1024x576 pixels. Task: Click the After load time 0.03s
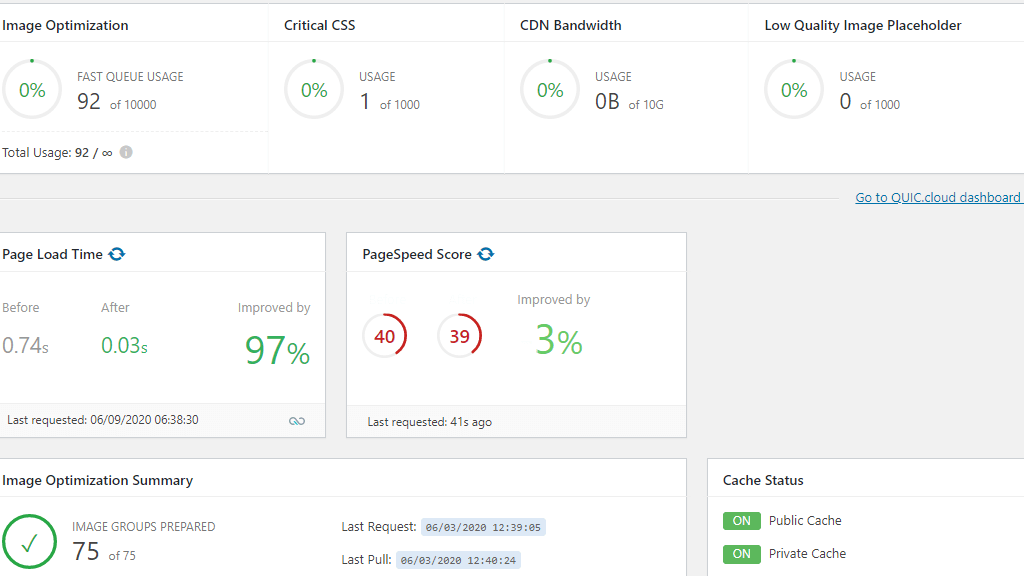point(124,345)
